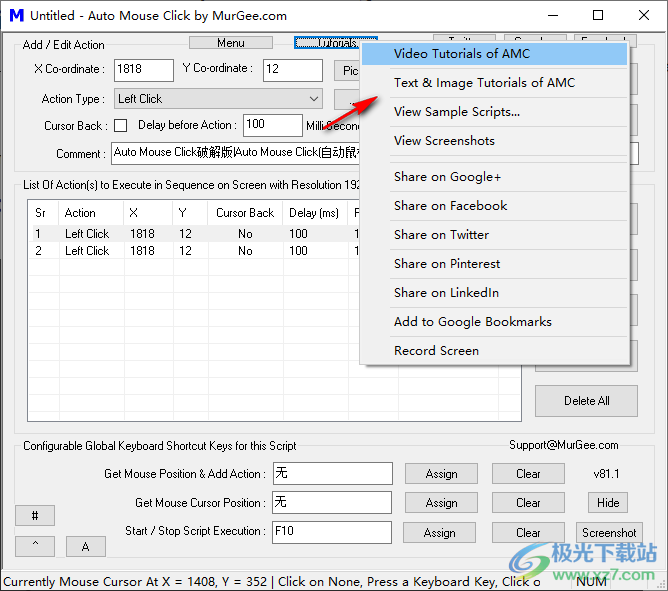668x591 pixels.
Task: Select View Screenshots from the menu
Action: tap(494, 141)
